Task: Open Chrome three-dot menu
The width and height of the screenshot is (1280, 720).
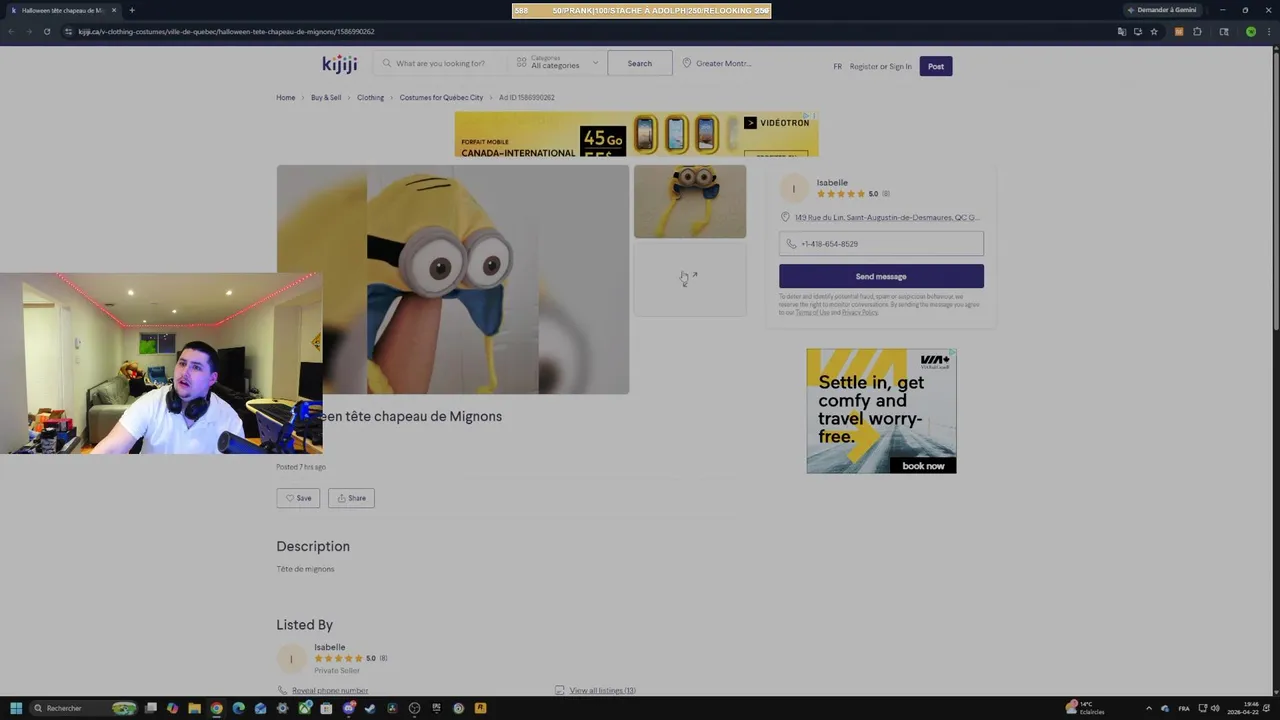Action: click(1269, 32)
